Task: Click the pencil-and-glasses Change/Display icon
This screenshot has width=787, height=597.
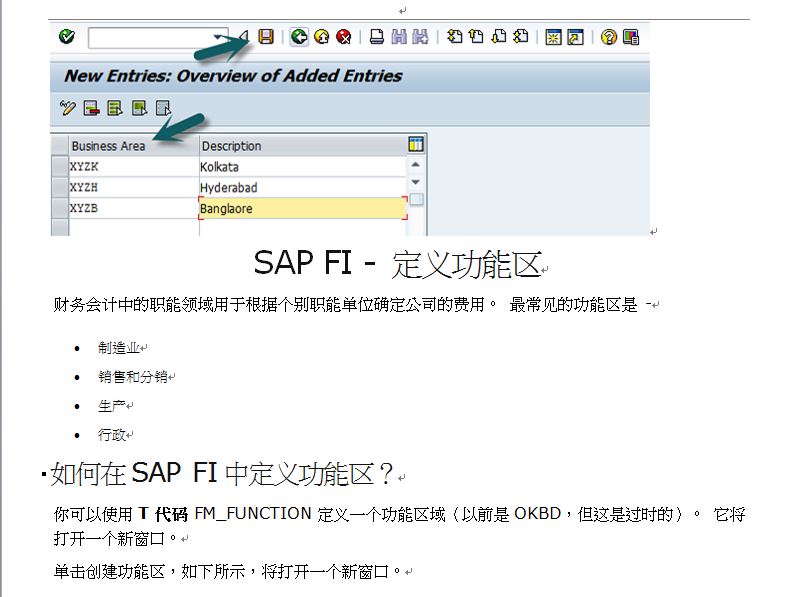Action: [67, 108]
